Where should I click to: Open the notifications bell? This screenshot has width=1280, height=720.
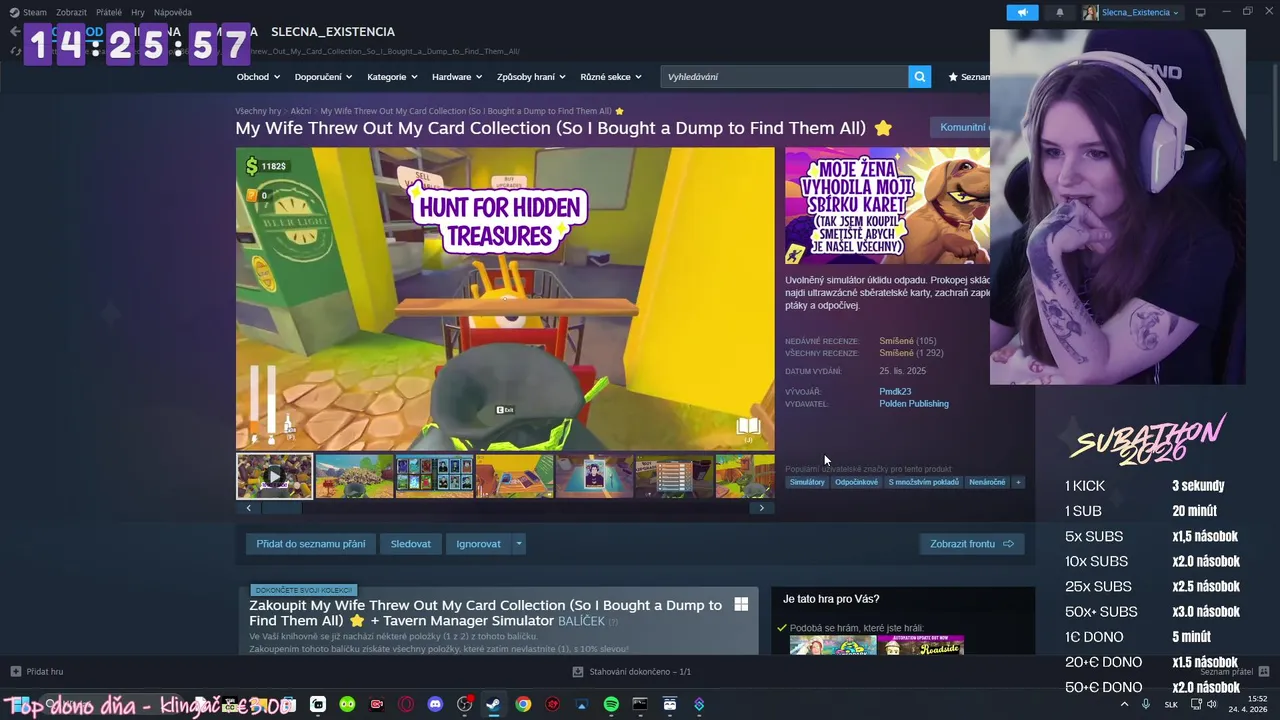1060,12
